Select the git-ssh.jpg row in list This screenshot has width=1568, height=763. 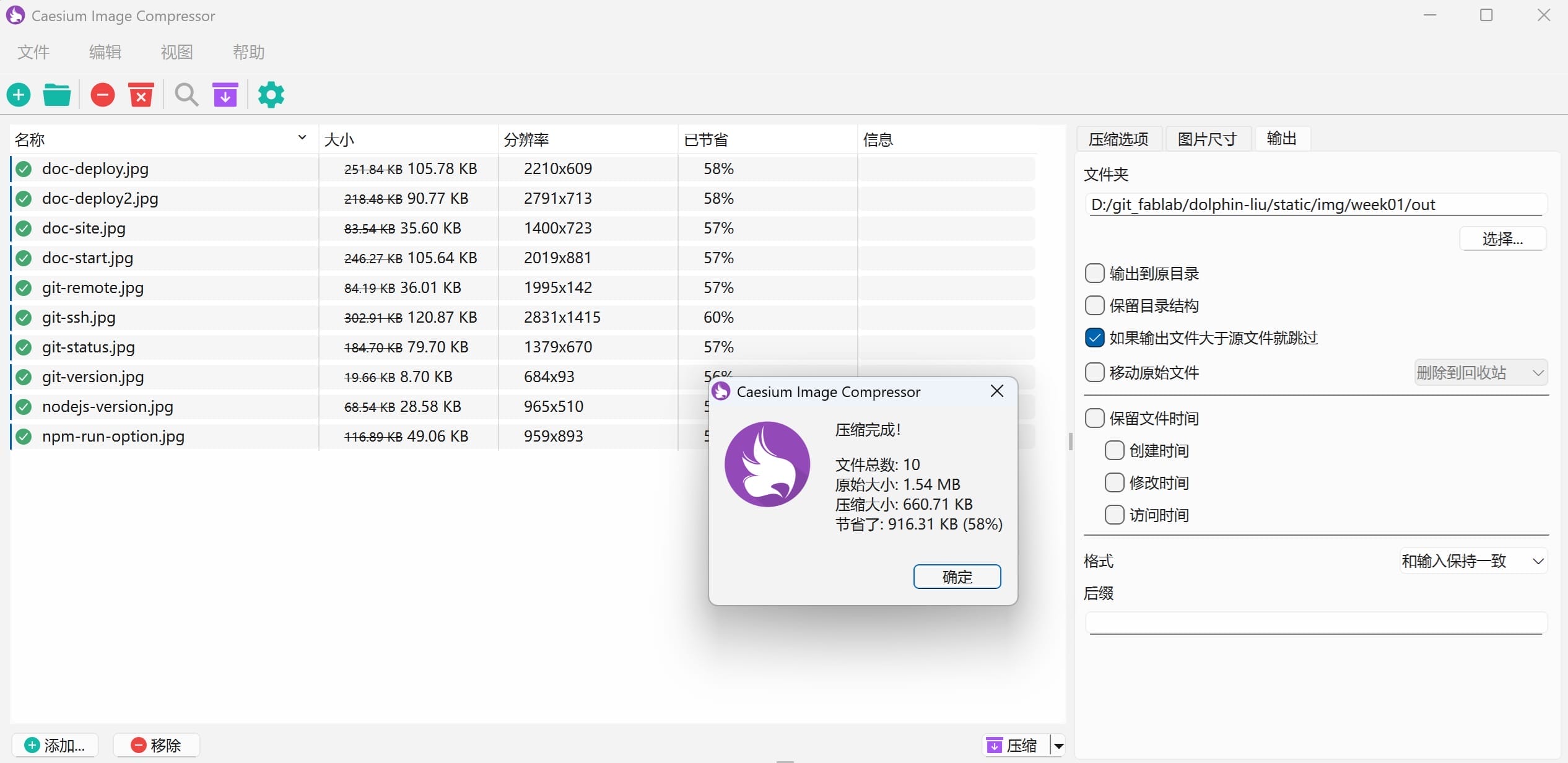[79, 317]
